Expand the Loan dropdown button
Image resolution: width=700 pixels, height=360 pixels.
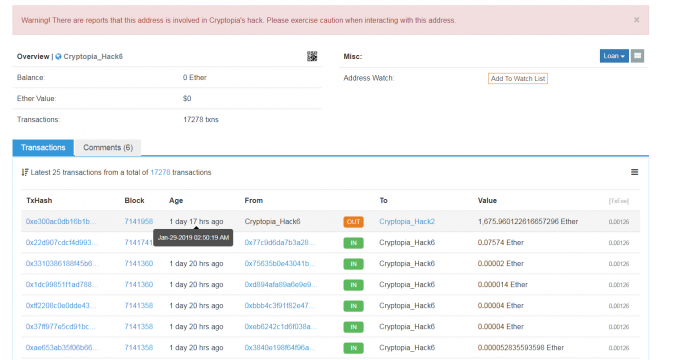tap(614, 56)
